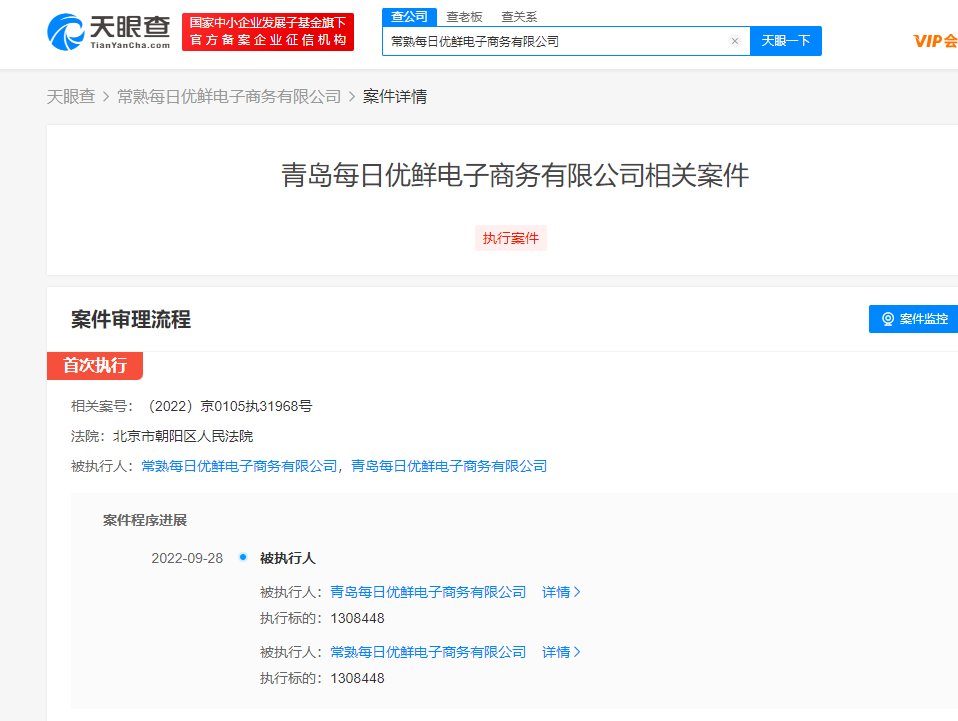Select the 查关系 search tab
The width and height of the screenshot is (958, 721).
[519, 16]
